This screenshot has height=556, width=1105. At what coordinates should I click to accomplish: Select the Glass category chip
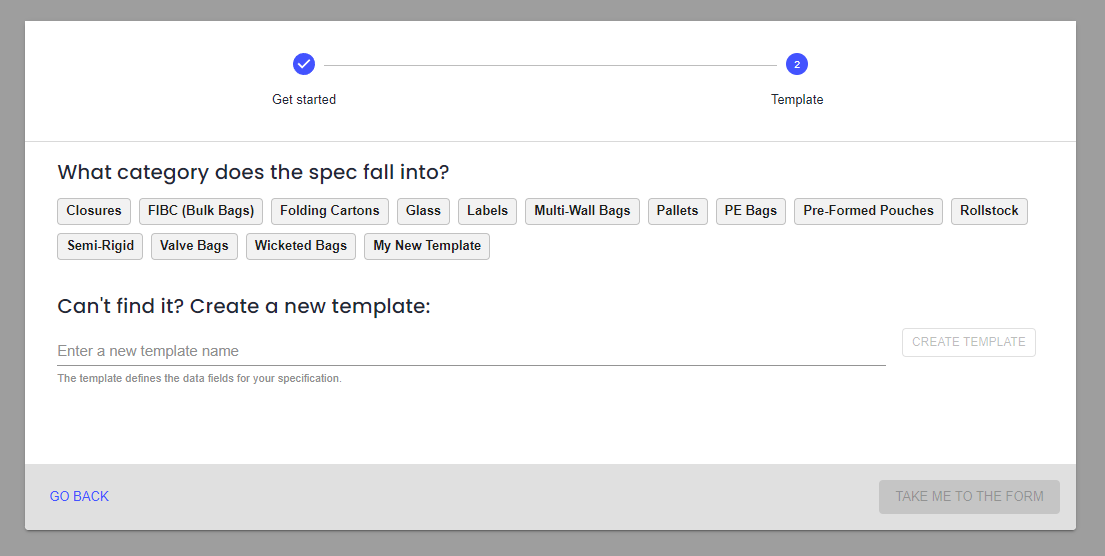coord(424,211)
